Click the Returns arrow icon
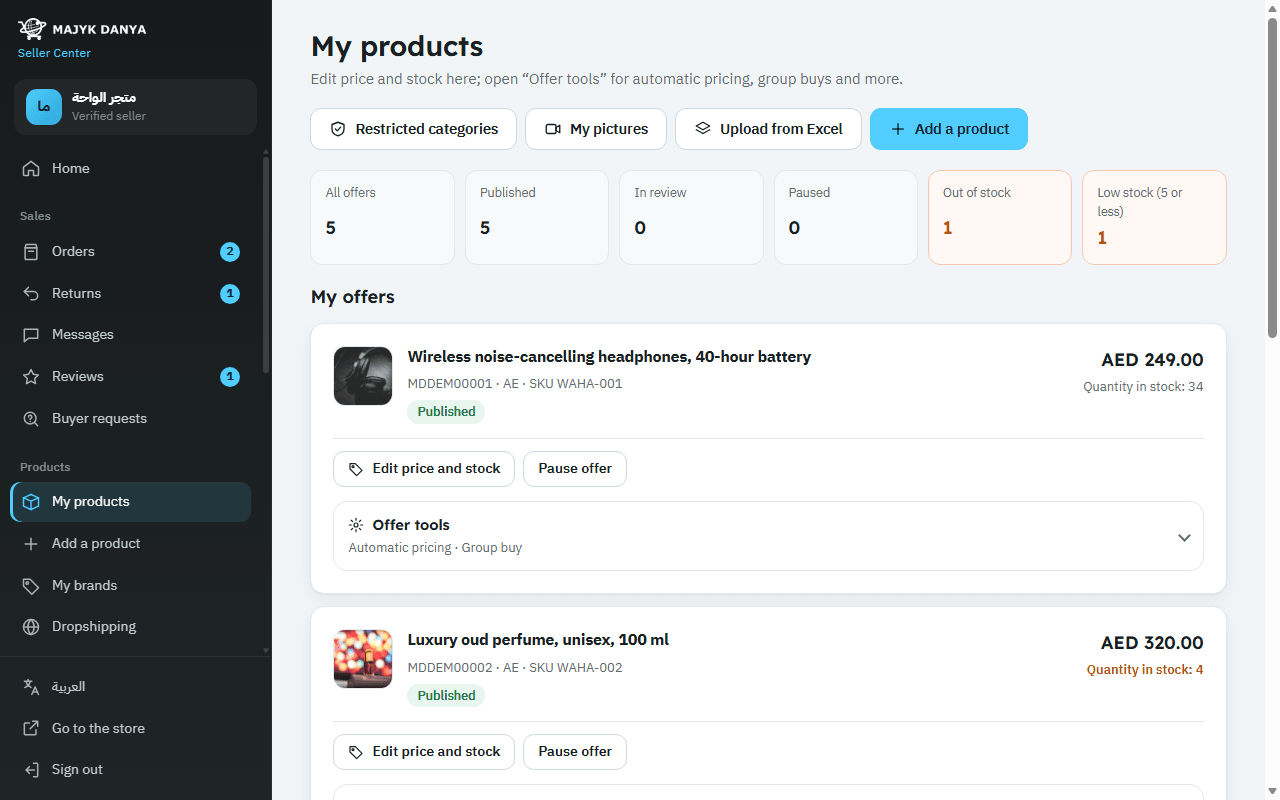 (x=32, y=294)
